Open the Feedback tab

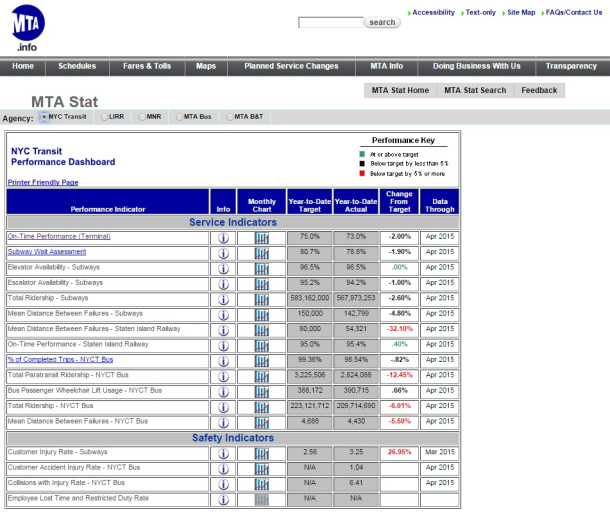[539, 90]
